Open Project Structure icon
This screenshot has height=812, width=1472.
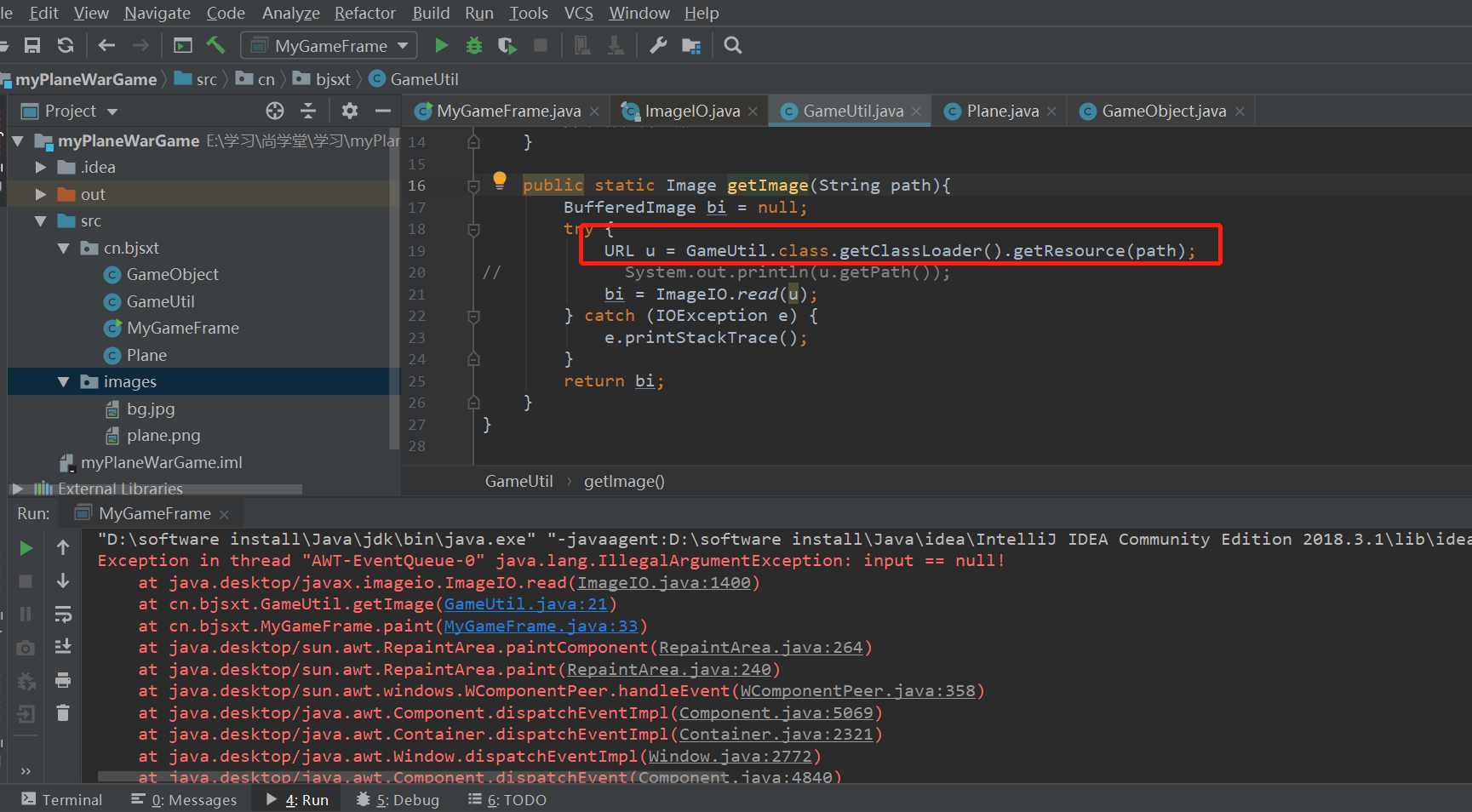coord(691,46)
